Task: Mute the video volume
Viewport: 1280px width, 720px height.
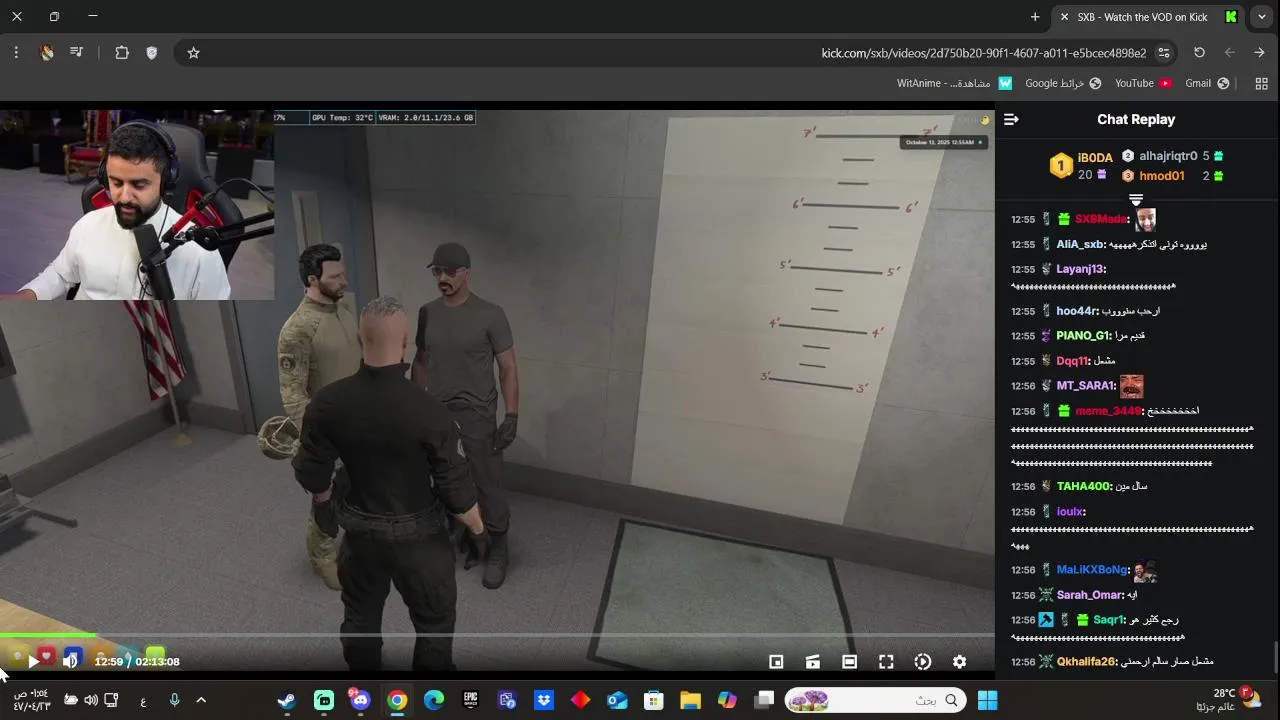Action: 70,662
